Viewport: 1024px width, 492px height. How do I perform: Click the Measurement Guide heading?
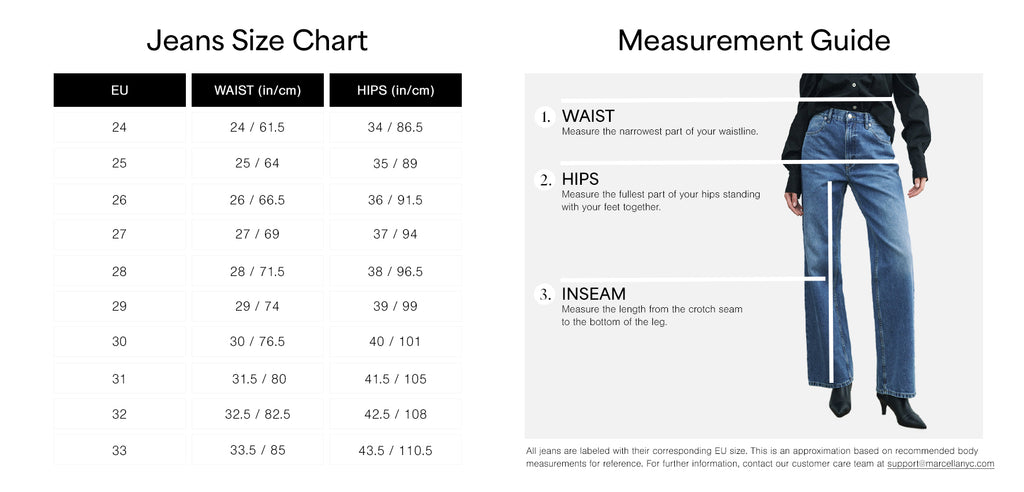tap(753, 40)
